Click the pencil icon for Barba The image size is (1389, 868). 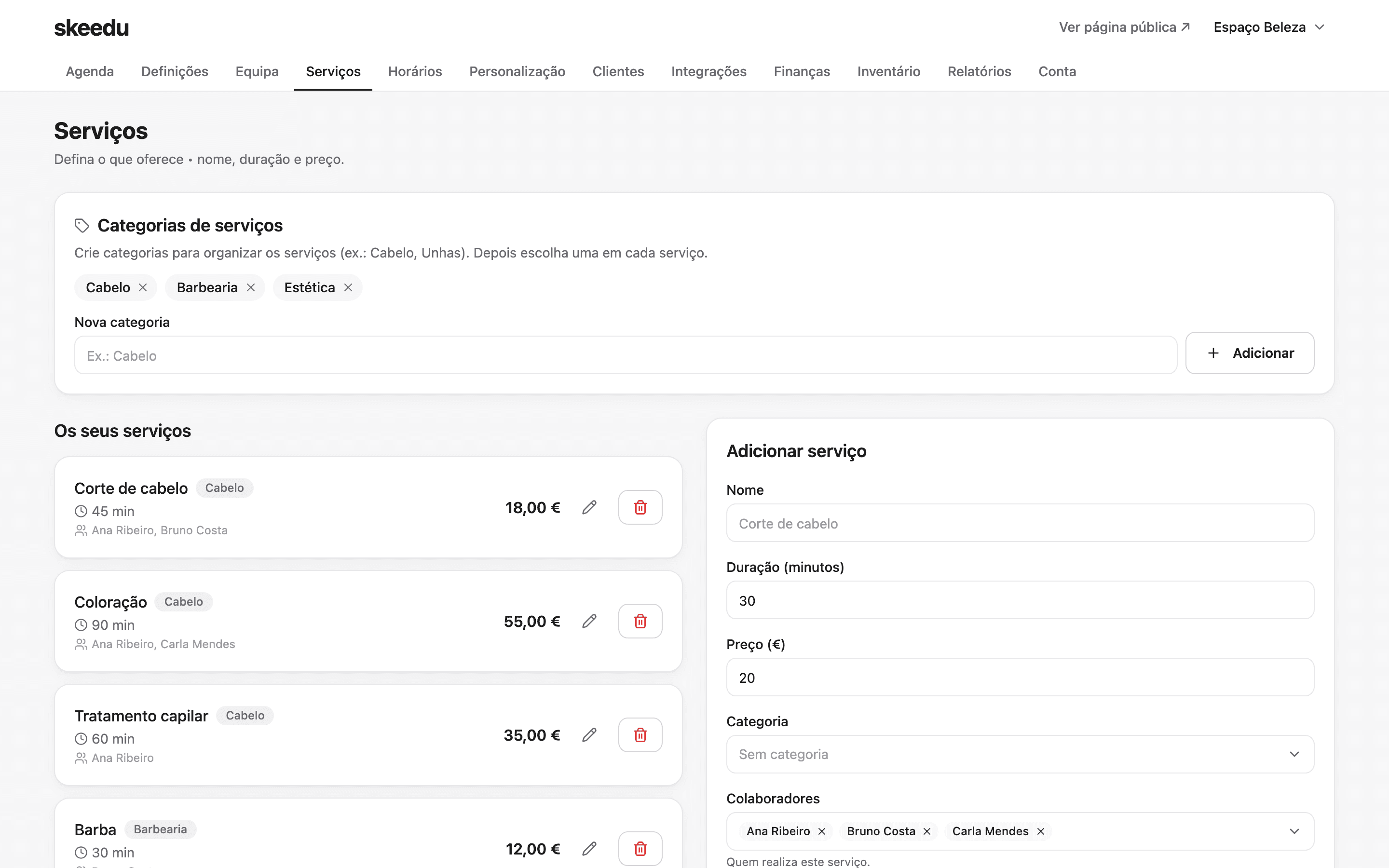pos(589,849)
